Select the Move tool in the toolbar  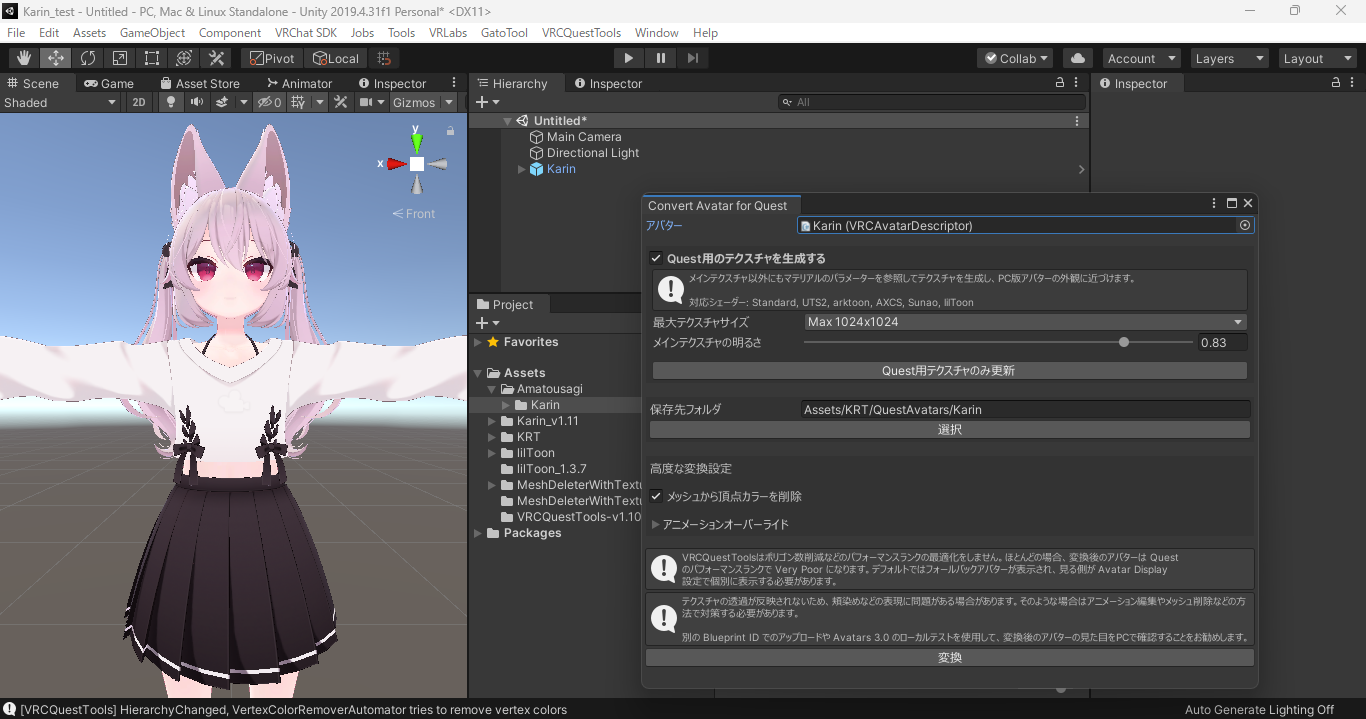coord(55,57)
